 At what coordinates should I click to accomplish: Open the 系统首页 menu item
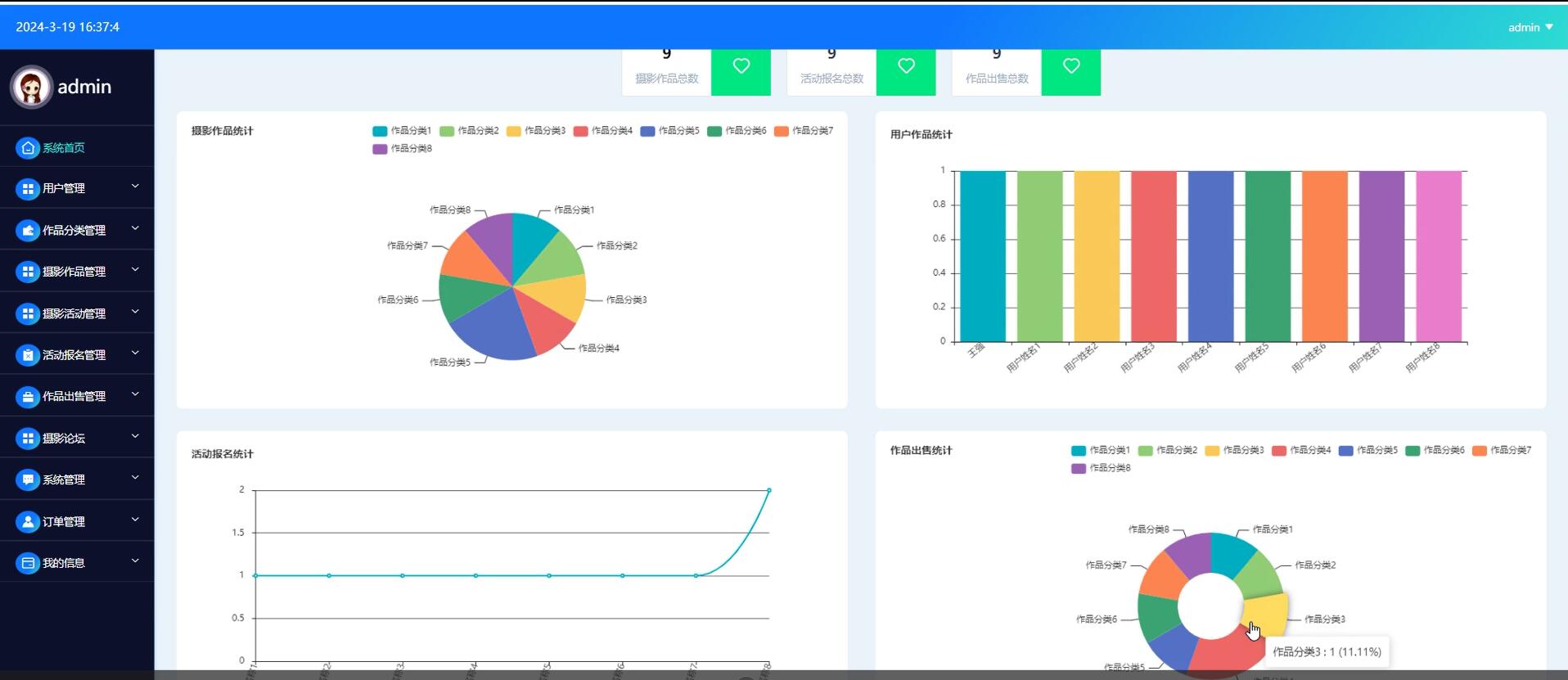[x=77, y=148]
